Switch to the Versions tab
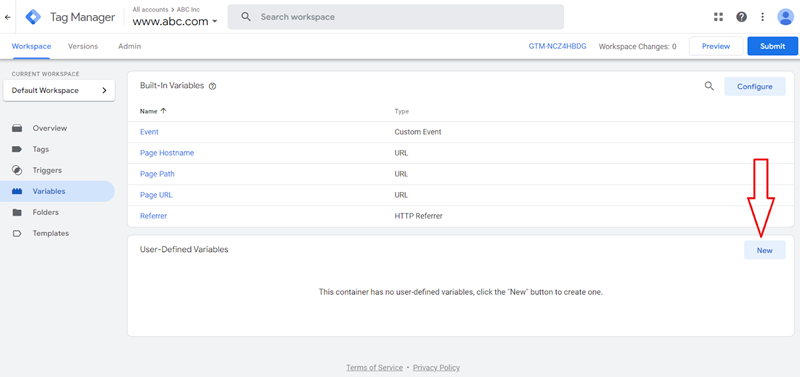The width and height of the screenshot is (800, 377). point(83,46)
